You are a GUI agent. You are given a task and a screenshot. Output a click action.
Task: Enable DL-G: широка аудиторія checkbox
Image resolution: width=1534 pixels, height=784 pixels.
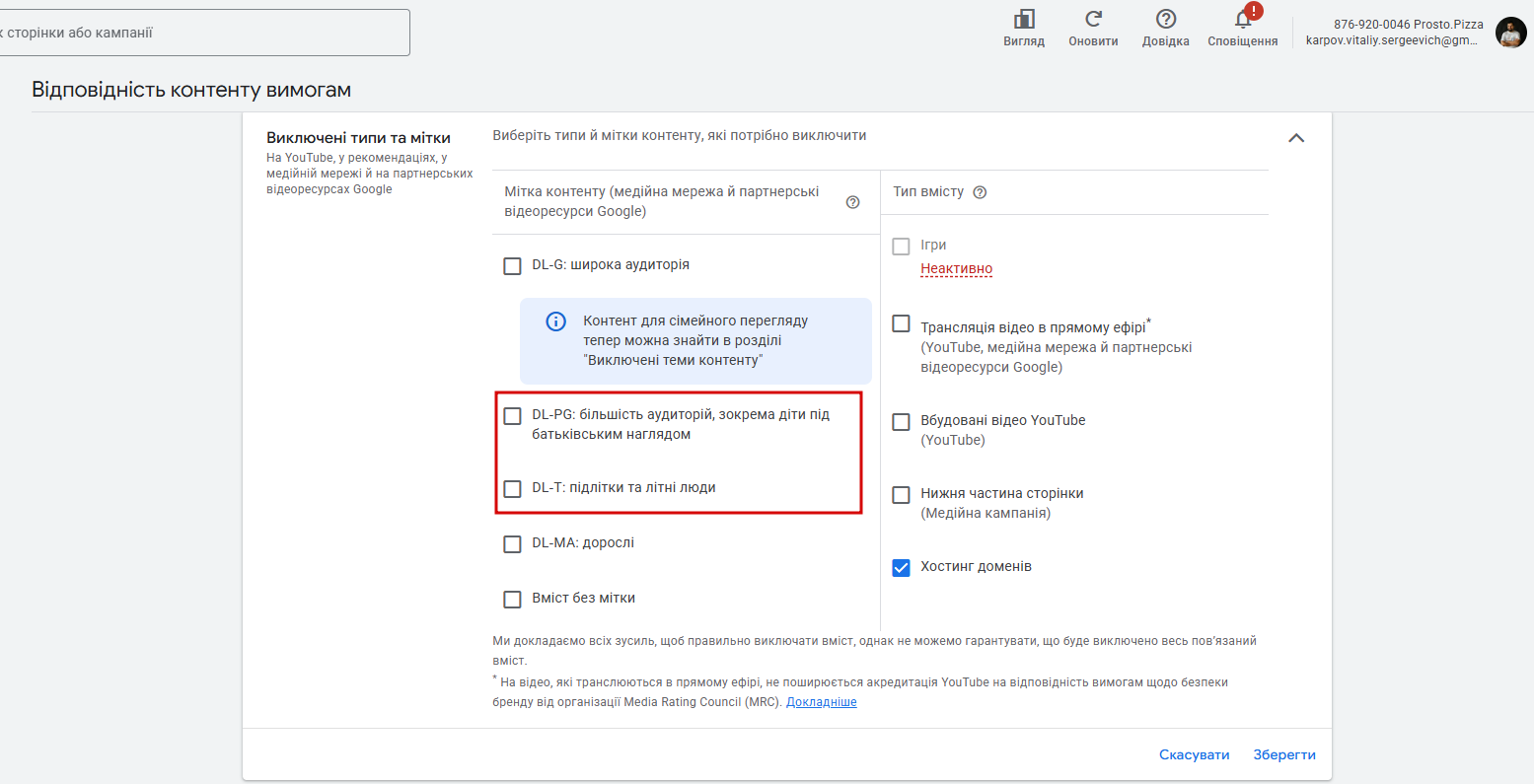click(x=513, y=266)
